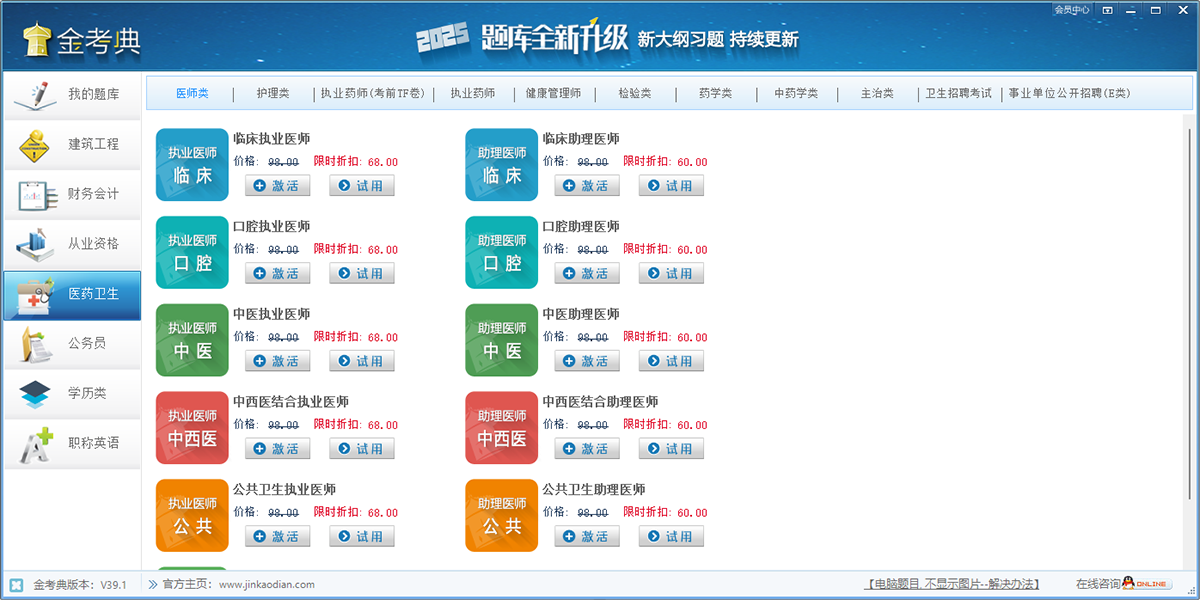The image size is (1200, 600).
Task: Click the 助理医师 临床 course tile
Action: [x=502, y=165]
